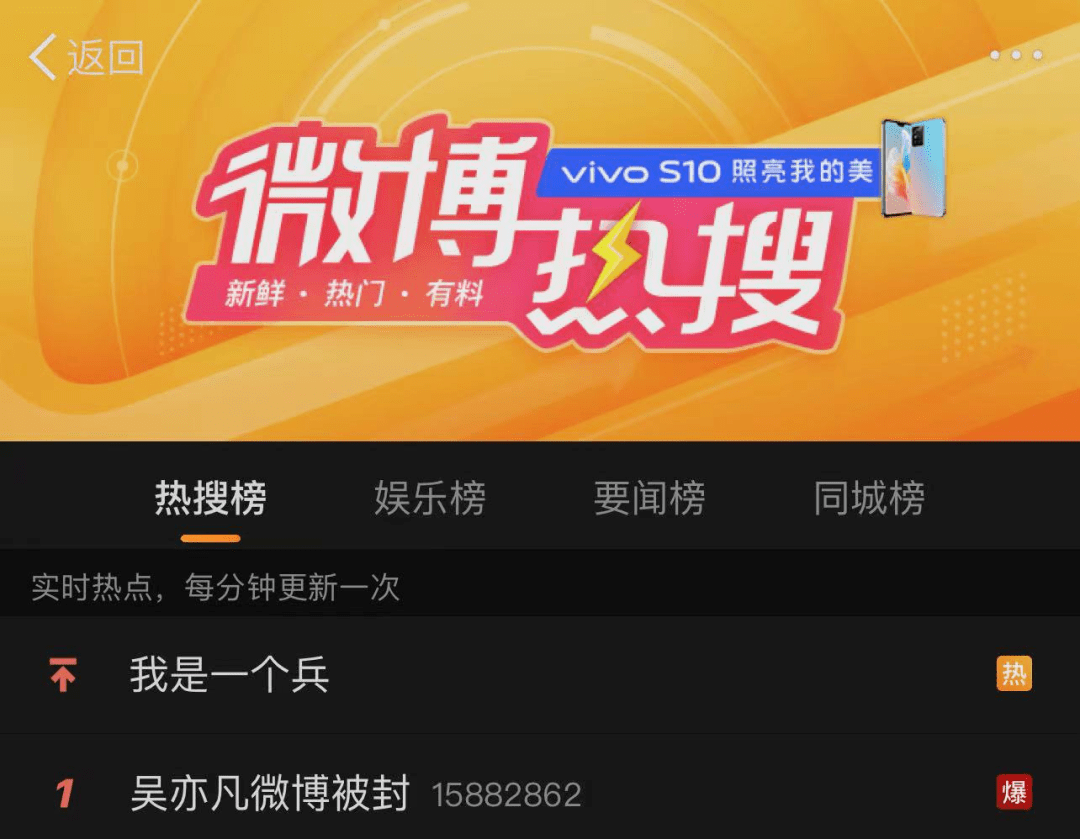
Task: Tap the 返回 back label
Action: 105,57
